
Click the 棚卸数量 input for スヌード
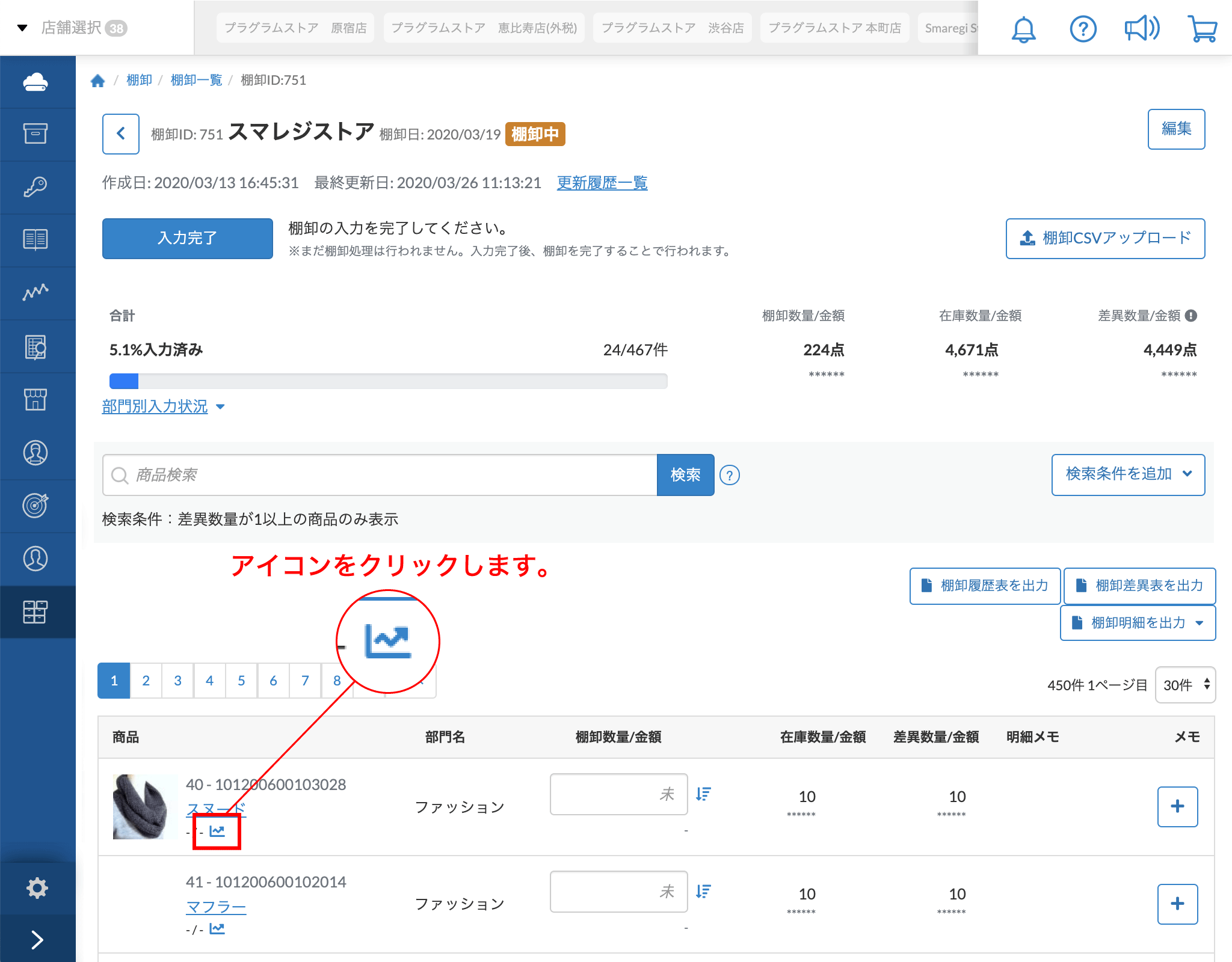click(x=618, y=794)
